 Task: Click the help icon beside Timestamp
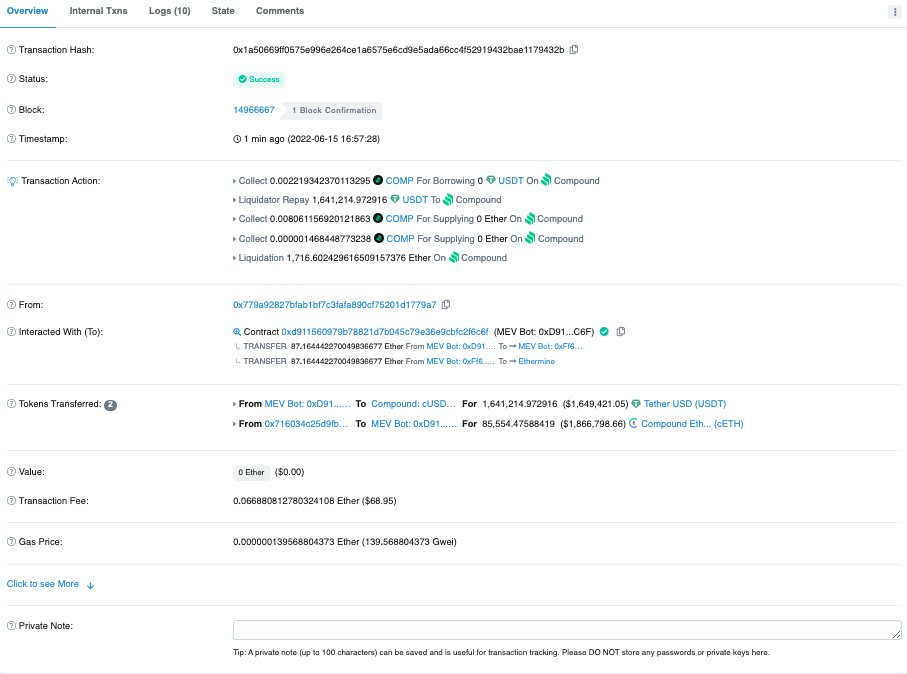[x=11, y=139]
